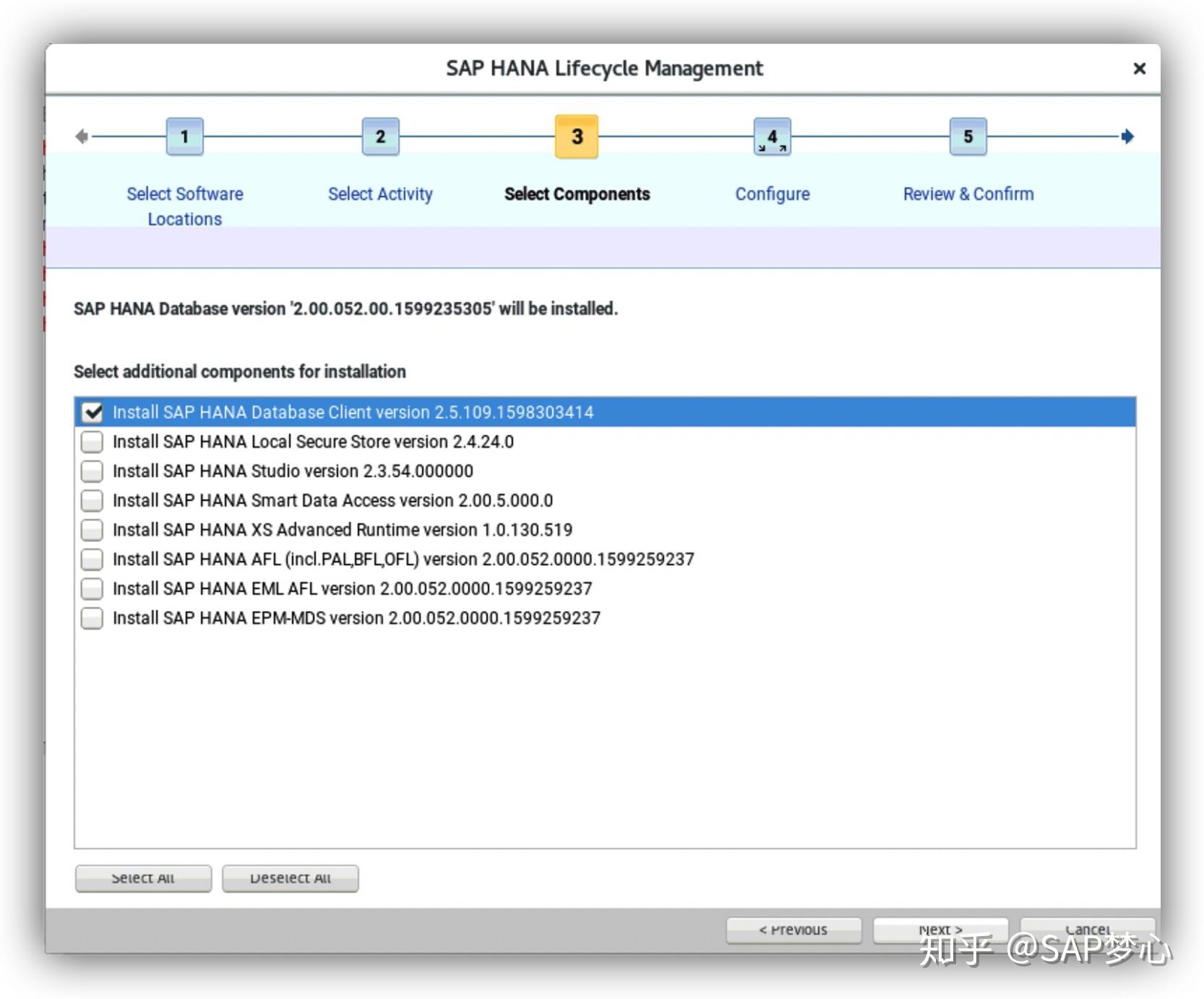Tick Install SAP HANA EPM-MDS checkbox

[x=92, y=618]
